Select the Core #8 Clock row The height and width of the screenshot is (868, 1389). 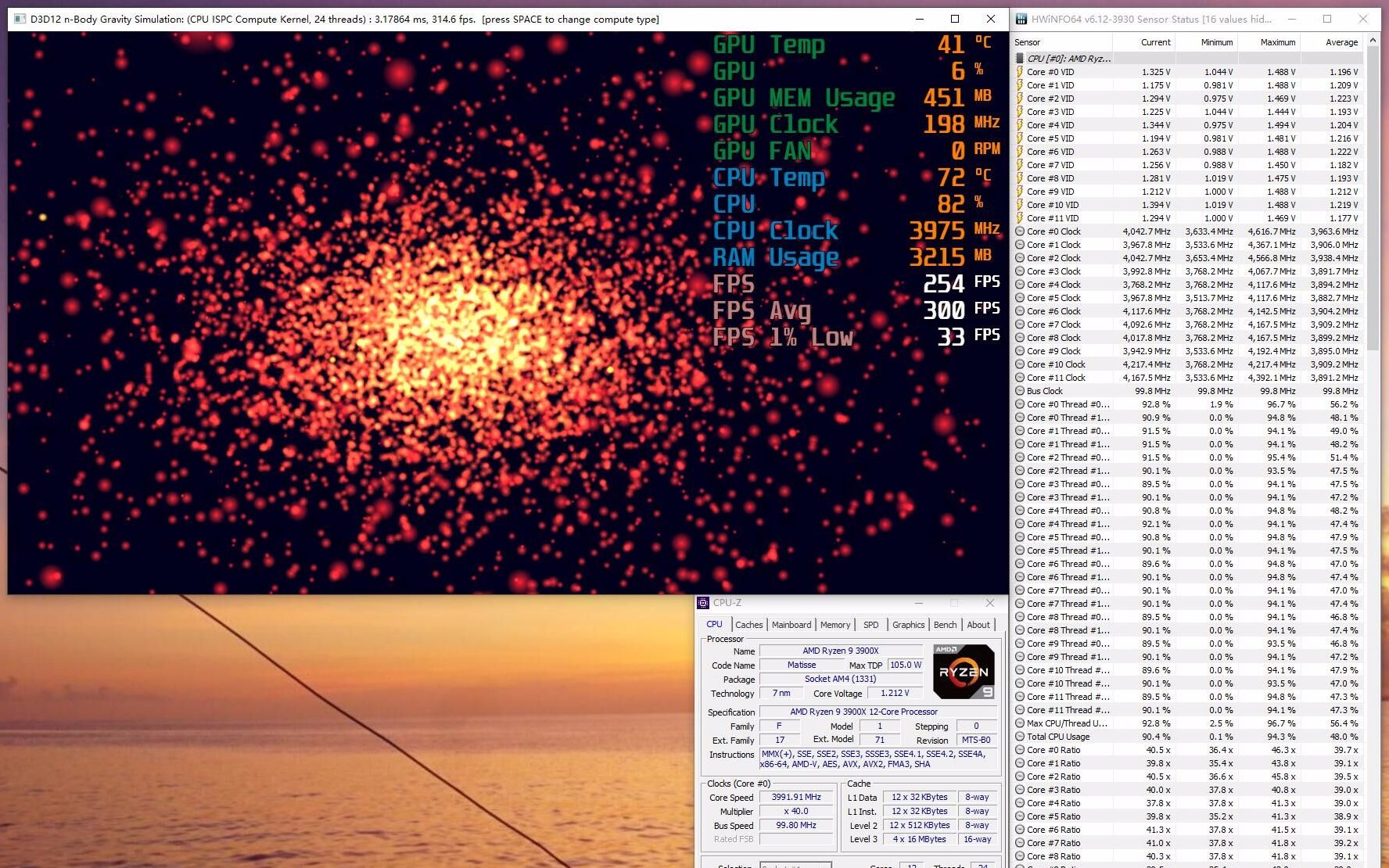[1187, 338]
